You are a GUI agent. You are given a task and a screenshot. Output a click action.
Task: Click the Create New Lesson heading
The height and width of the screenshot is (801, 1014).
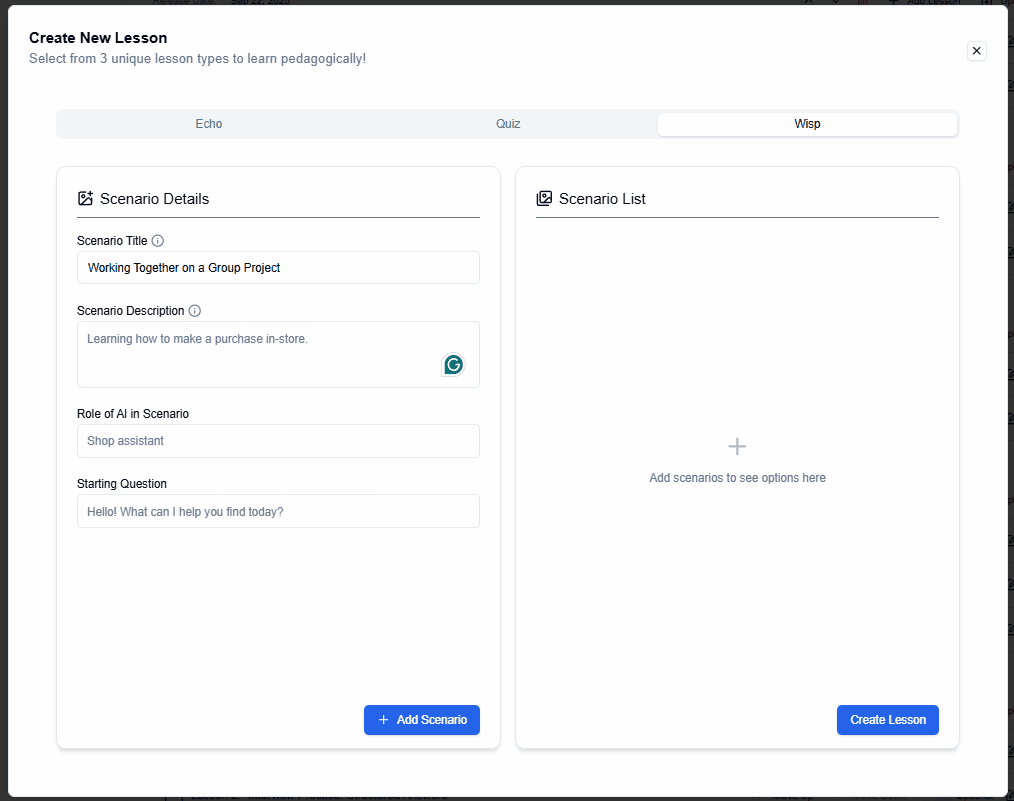coord(98,38)
